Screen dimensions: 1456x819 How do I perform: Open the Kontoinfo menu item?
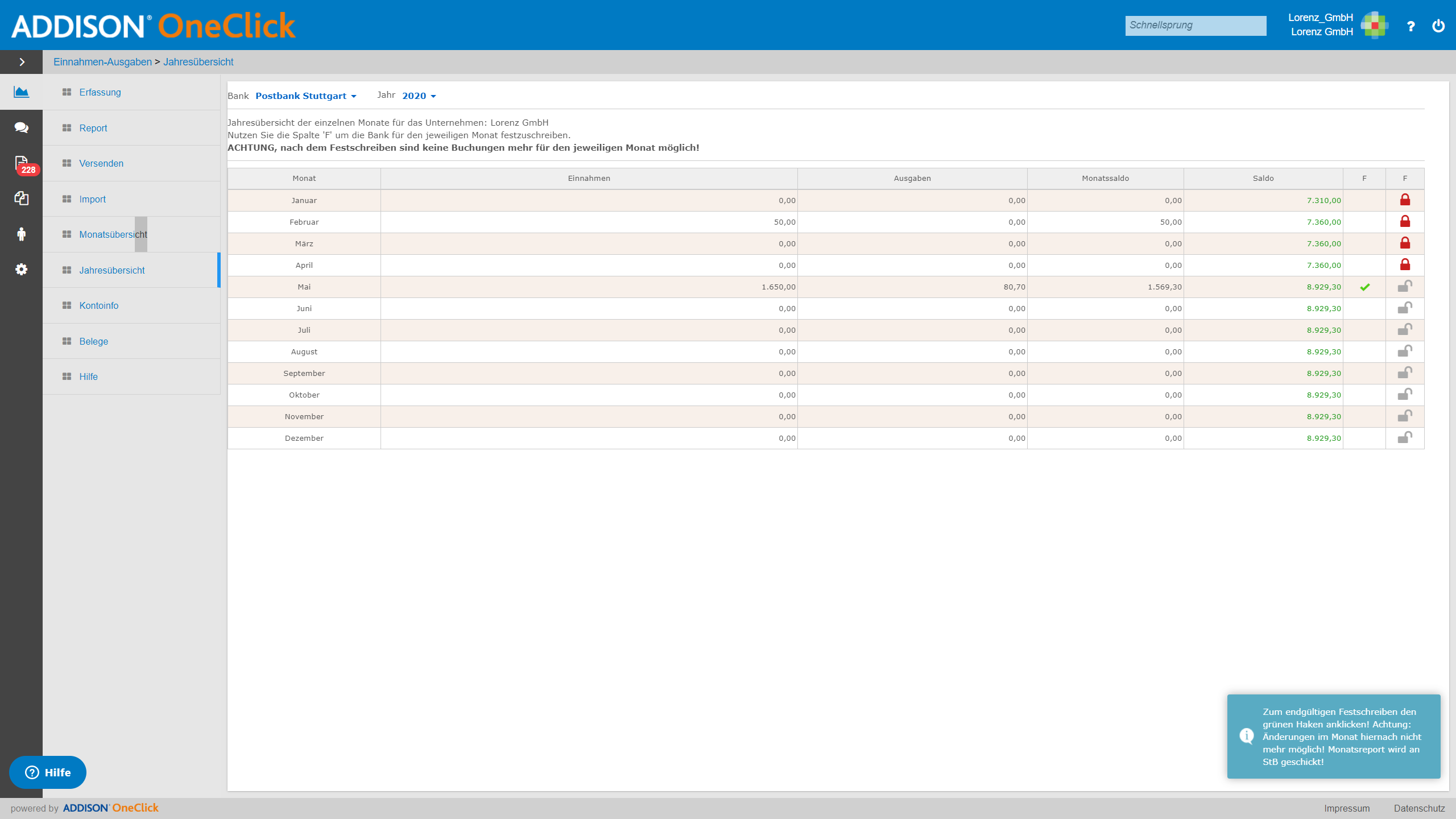[131, 305]
